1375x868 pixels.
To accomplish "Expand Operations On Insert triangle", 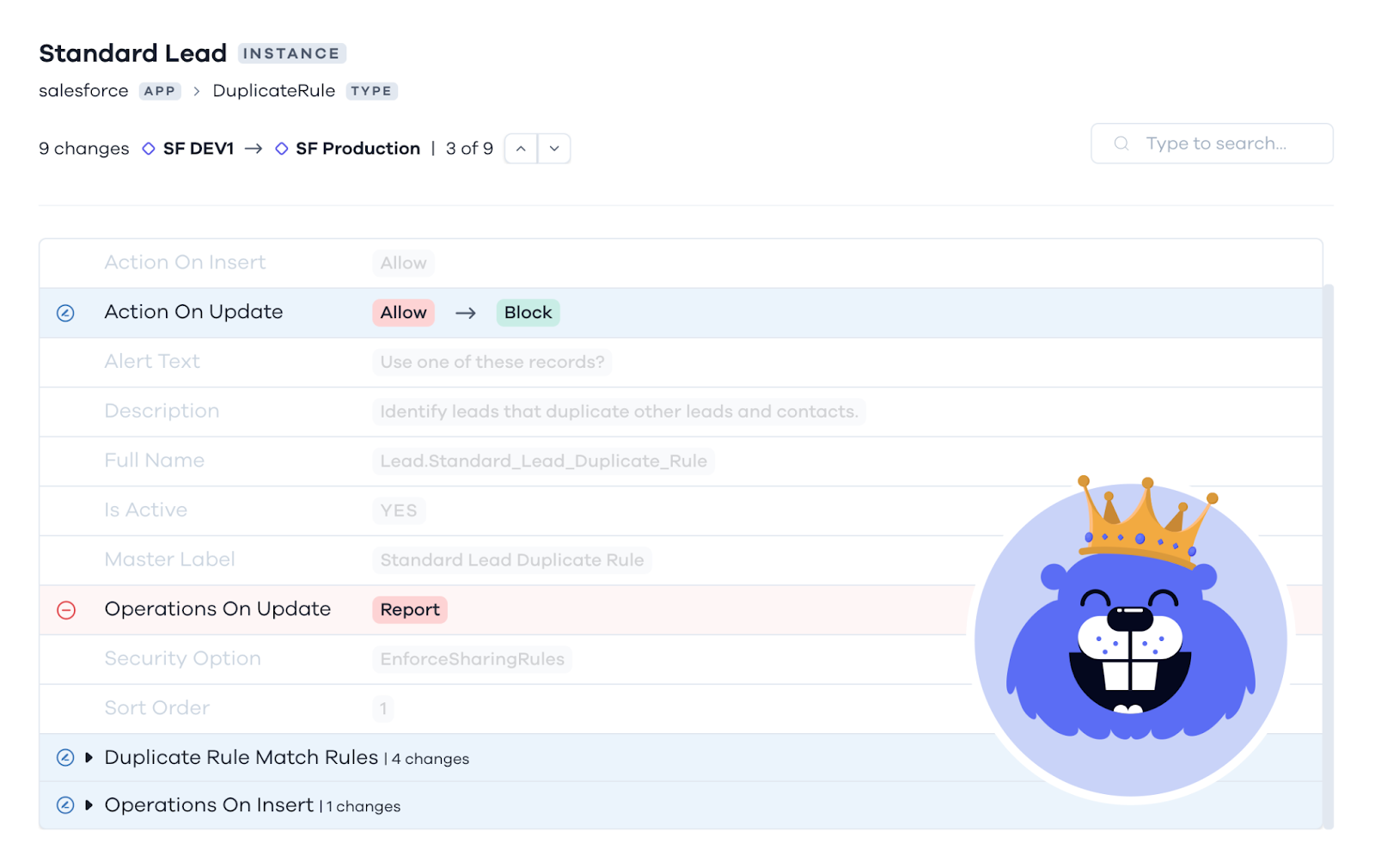I will pyautogui.click(x=89, y=805).
